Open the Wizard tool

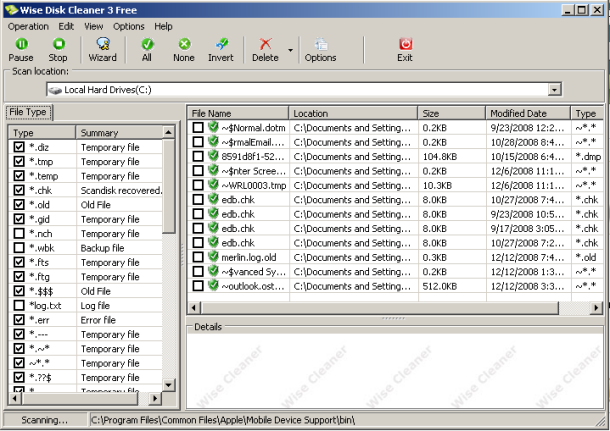tap(103, 50)
